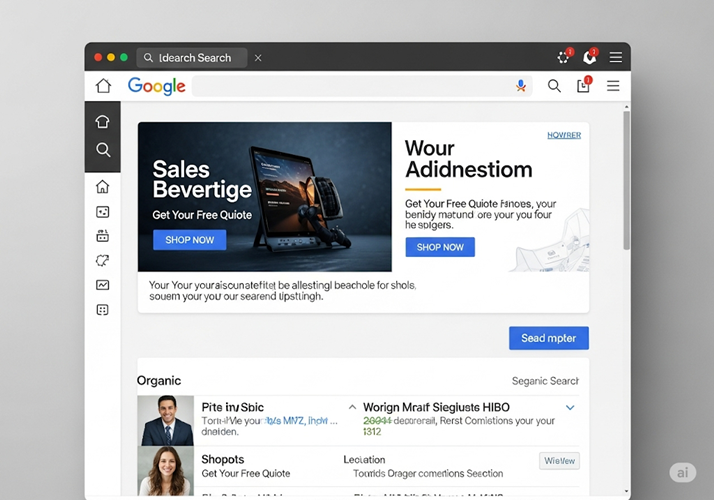Click the grid tiles icon at the sidebar bottom
Image resolution: width=714 pixels, height=500 pixels.
(x=102, y=310)
